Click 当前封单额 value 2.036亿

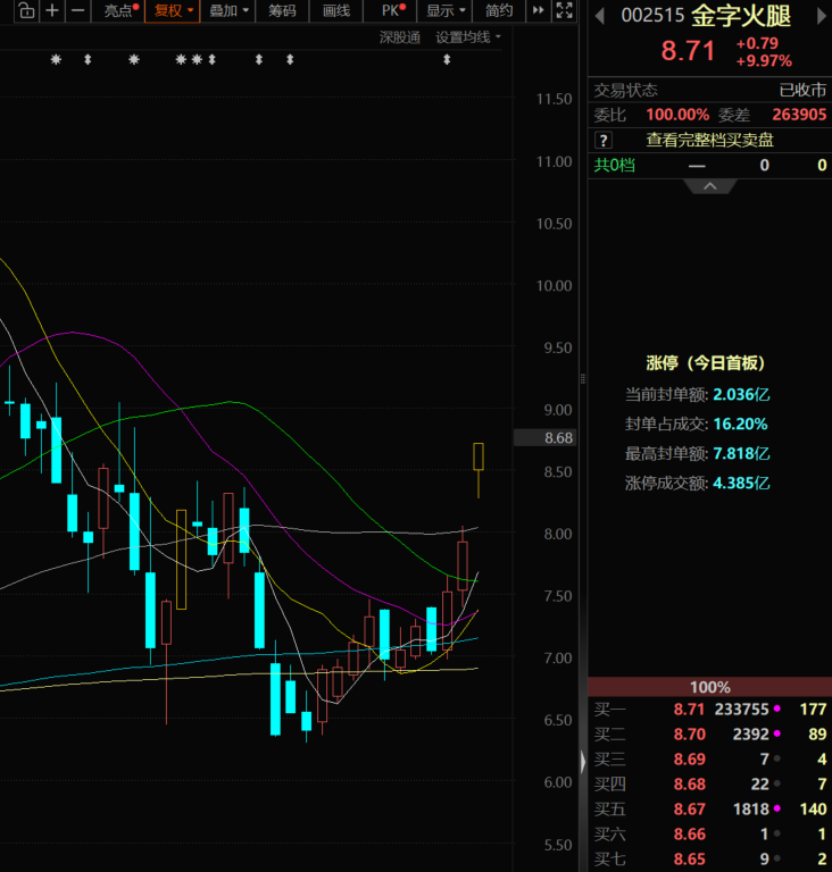point(741,395)
